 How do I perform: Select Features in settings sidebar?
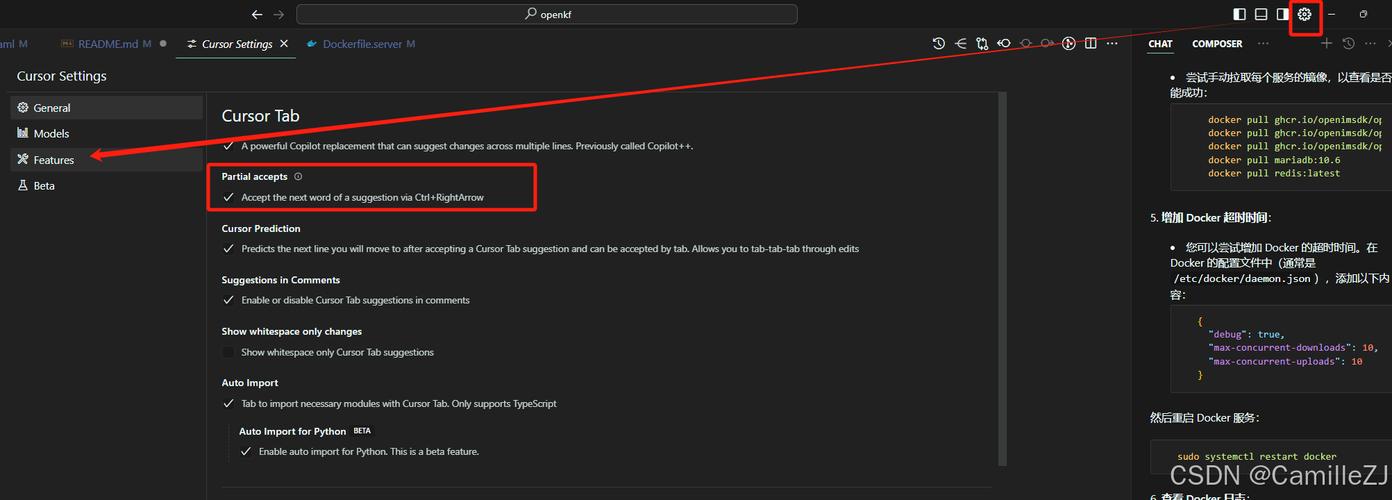click(x=53, y=160)
